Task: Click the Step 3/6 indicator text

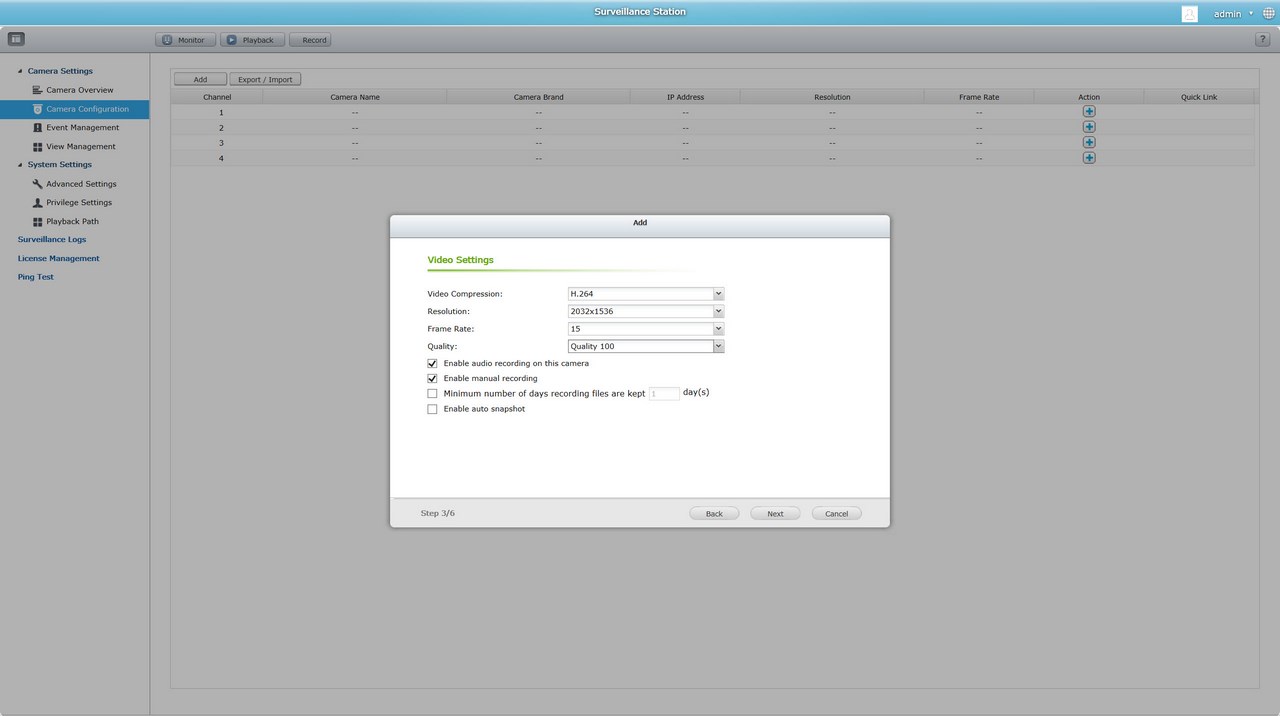Action: (x=438, y=513)
